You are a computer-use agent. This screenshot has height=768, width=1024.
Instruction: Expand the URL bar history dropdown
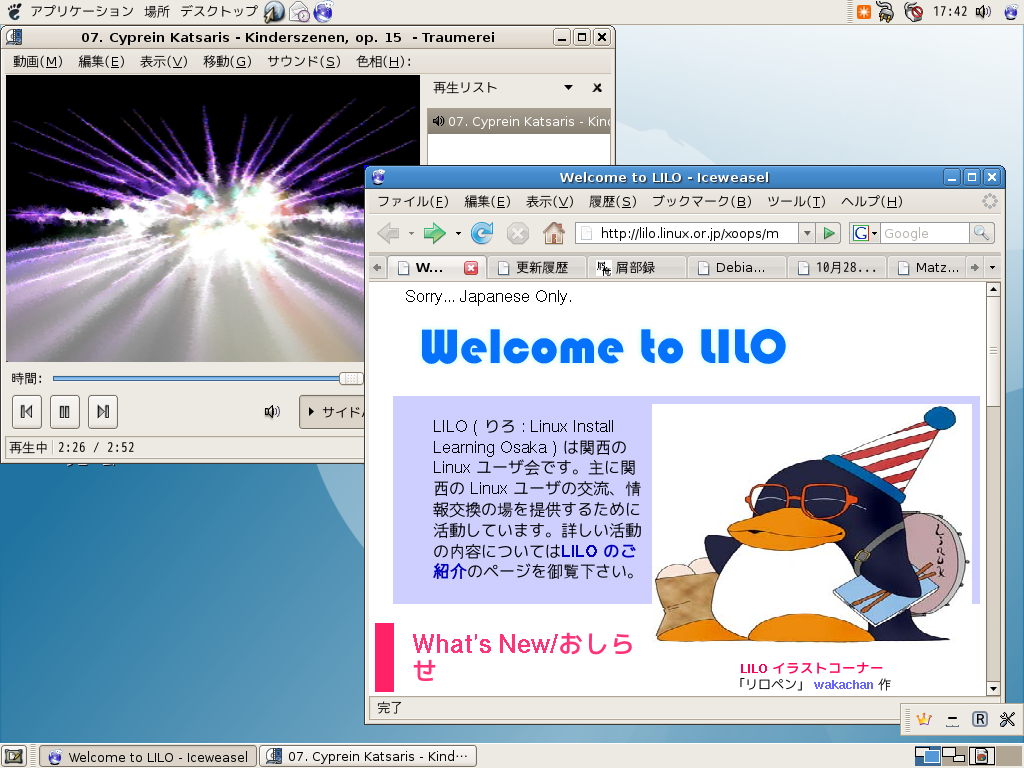(807, 233)
